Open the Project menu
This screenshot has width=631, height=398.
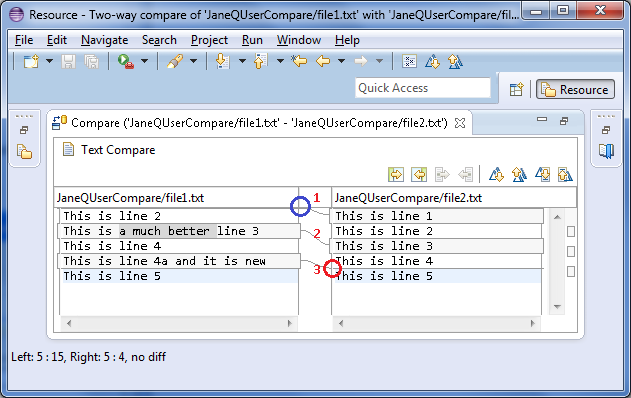pyautogui.click(x=209, y=40)
